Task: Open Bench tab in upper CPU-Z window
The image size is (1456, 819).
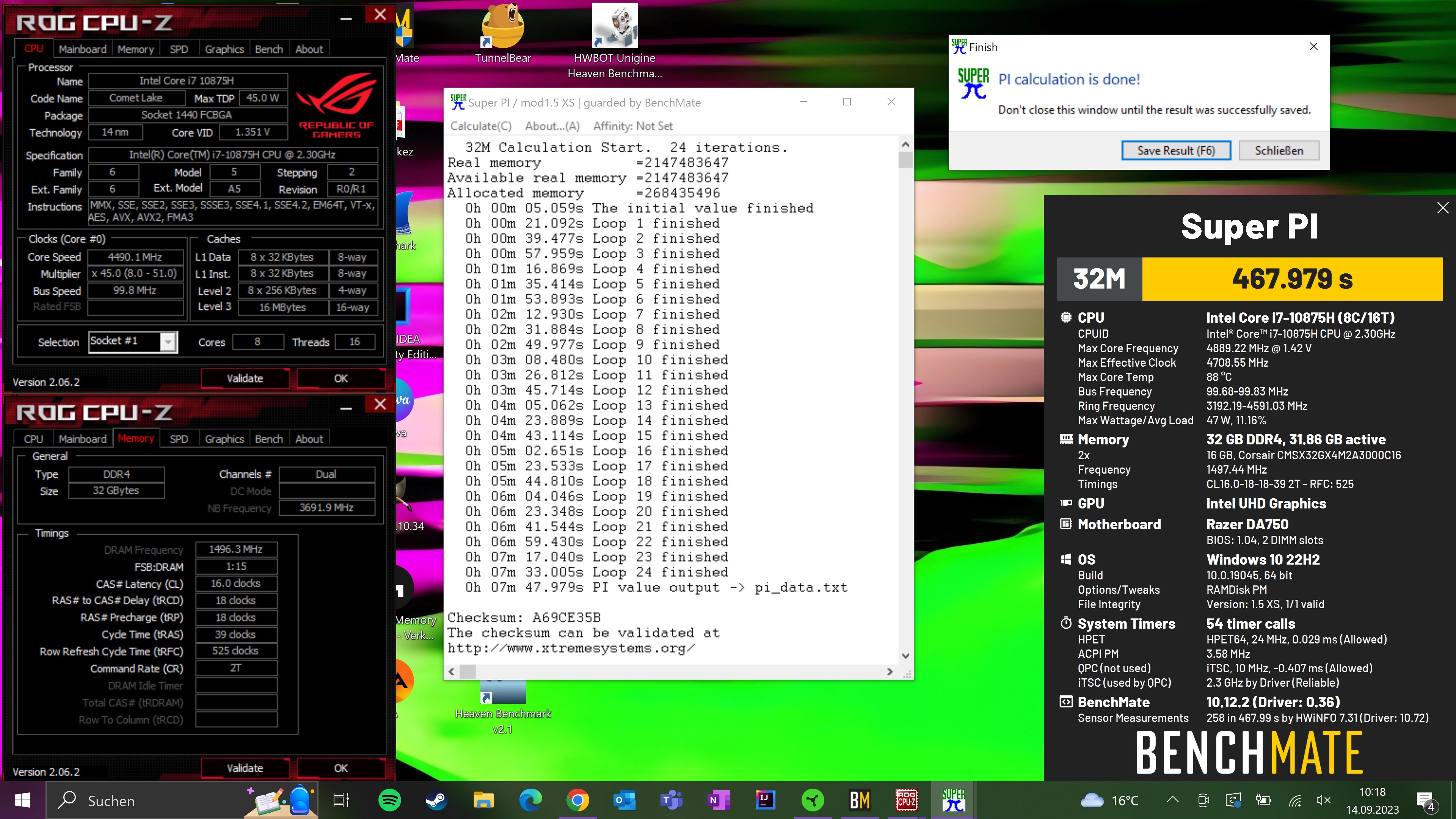Action: [269, 49]
